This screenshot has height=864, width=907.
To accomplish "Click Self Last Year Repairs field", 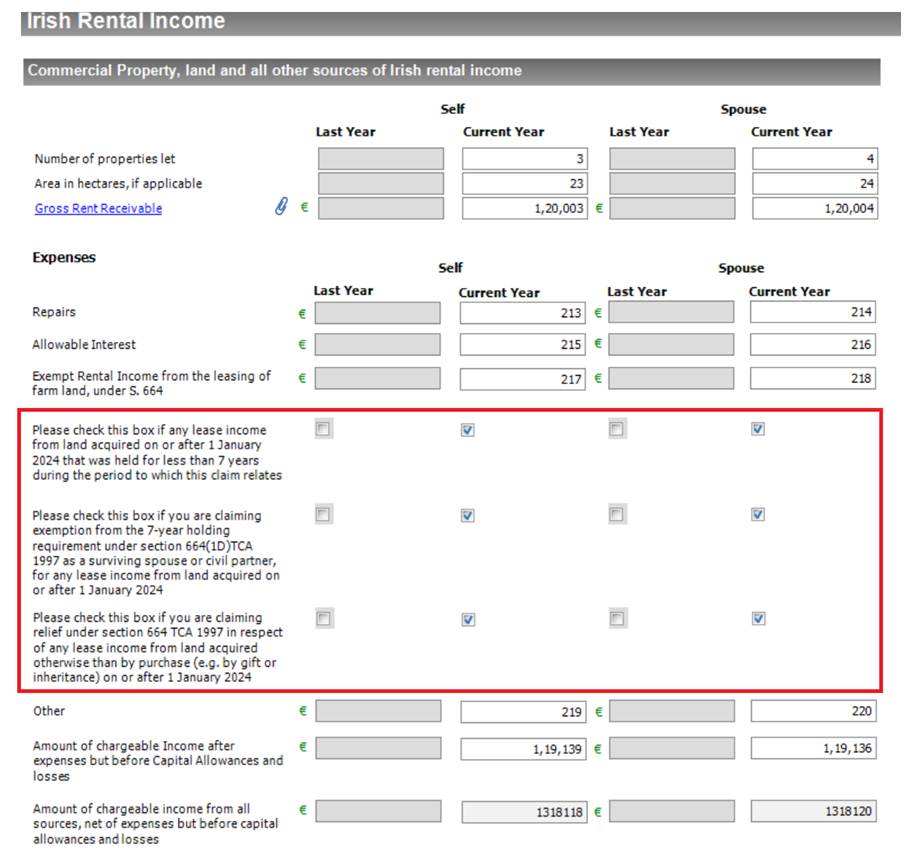I will coord(378,313).
